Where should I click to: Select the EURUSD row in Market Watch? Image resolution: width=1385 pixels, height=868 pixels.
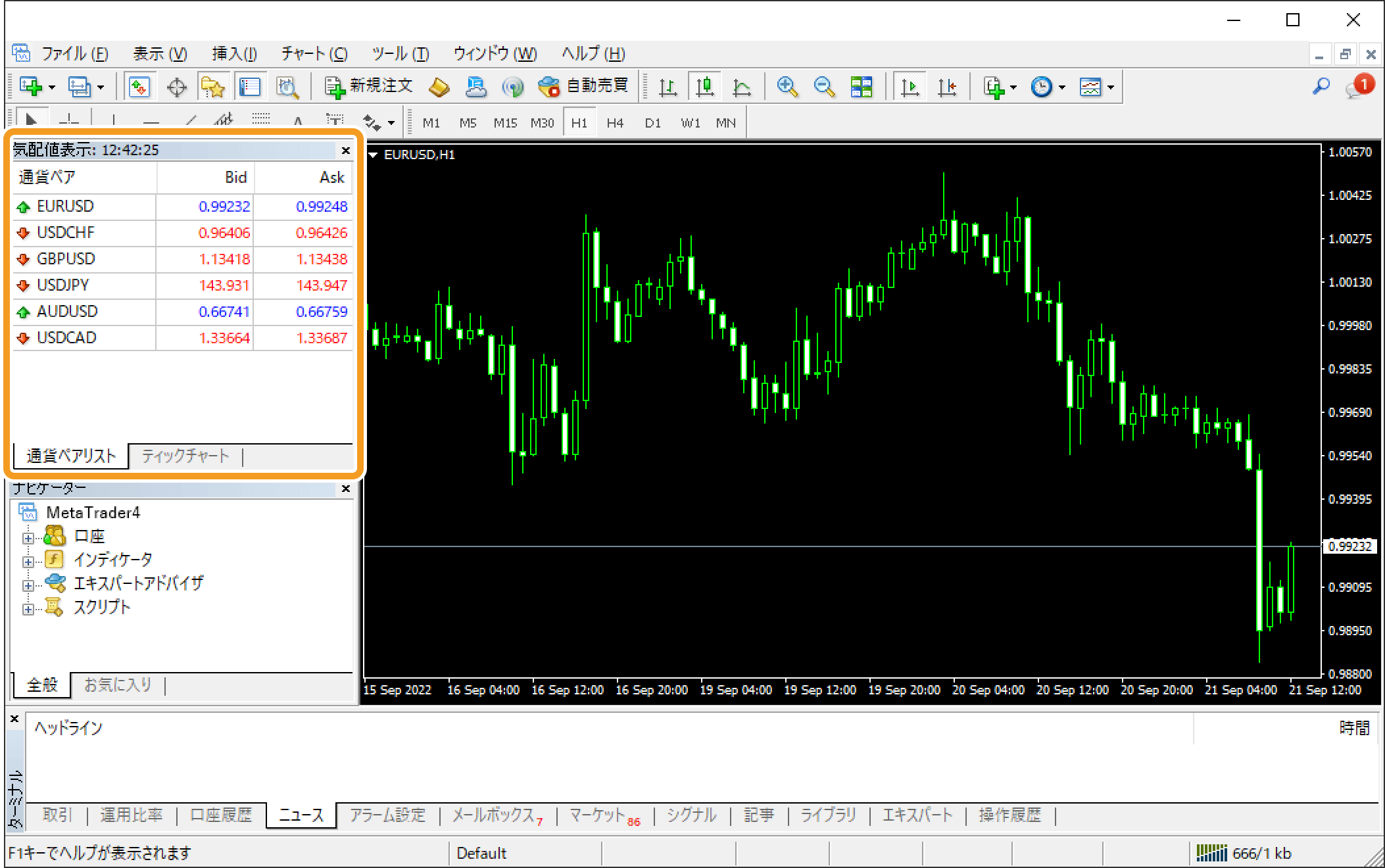(66, 206)
